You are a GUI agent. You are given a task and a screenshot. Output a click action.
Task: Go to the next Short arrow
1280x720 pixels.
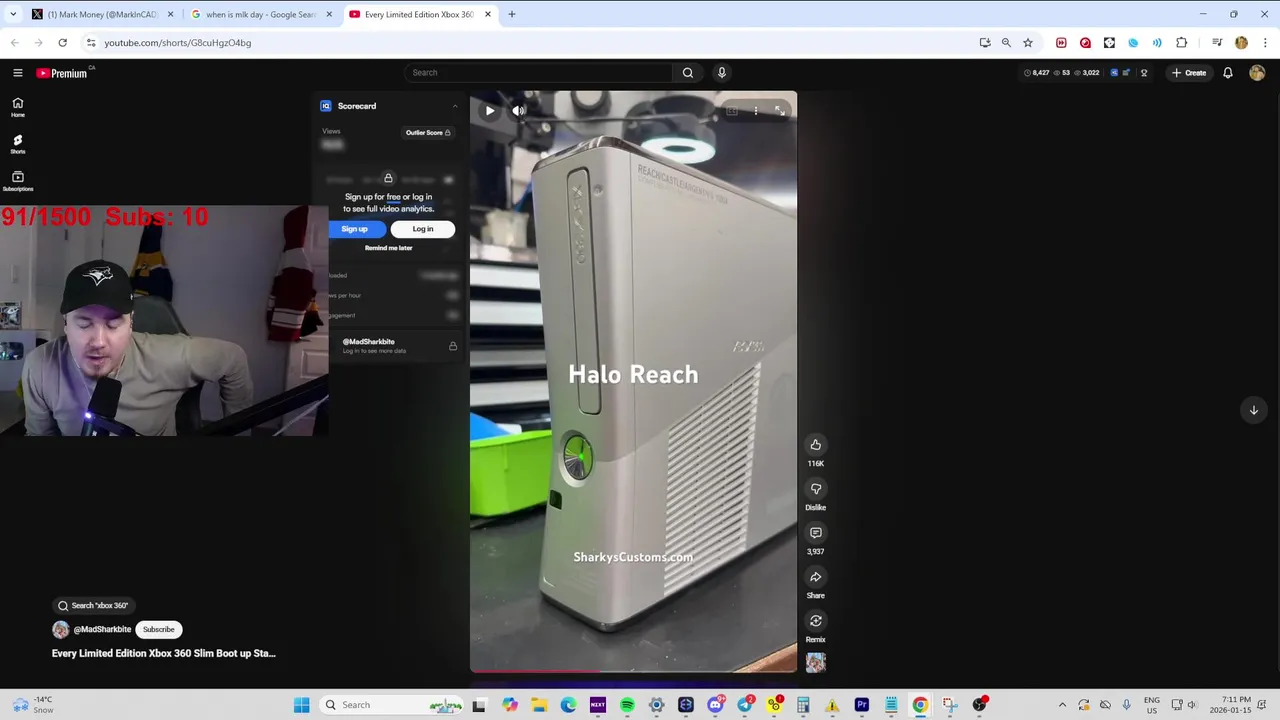(1253, 410)
